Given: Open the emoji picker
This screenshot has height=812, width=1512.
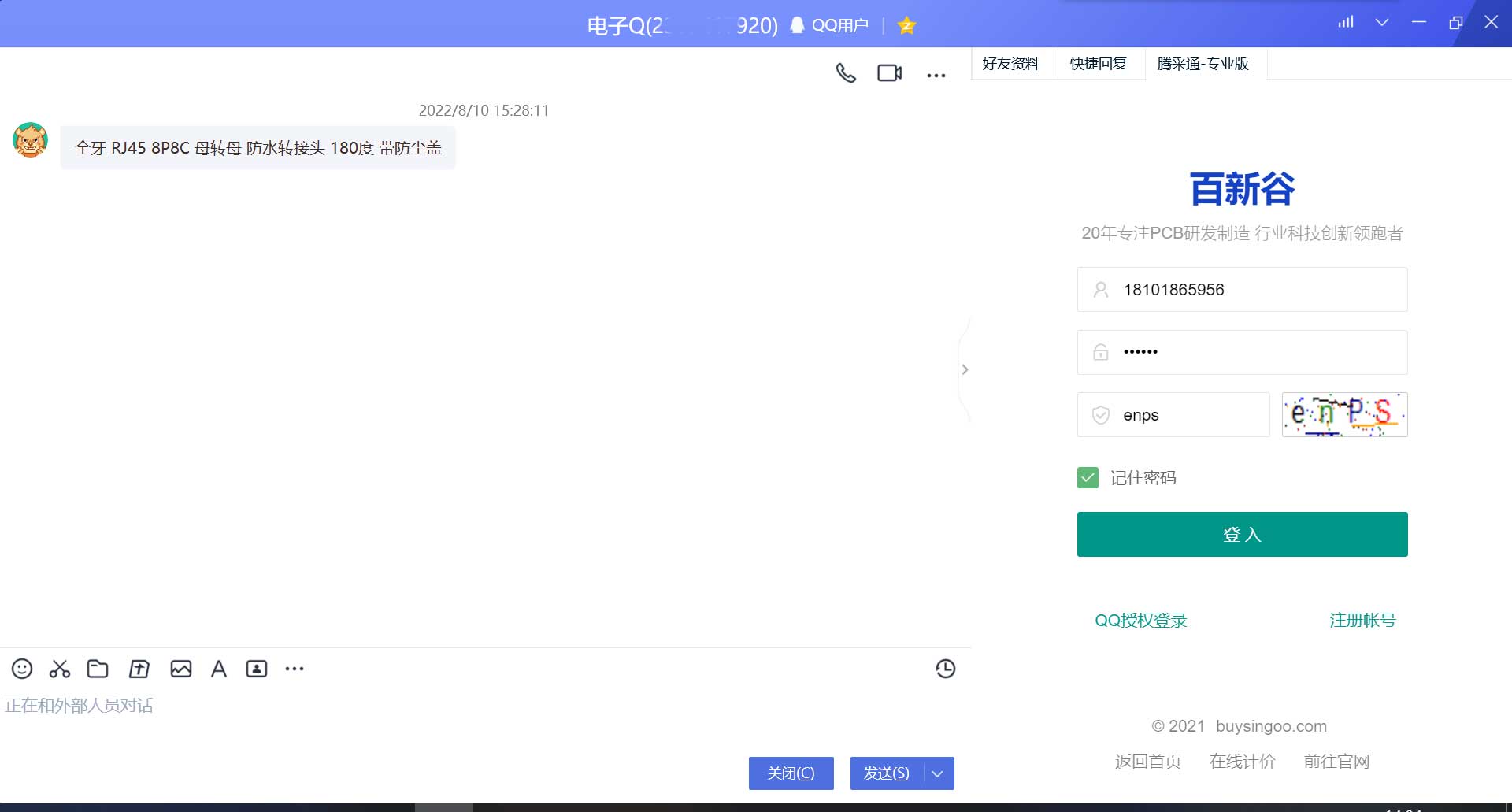Looking at the screenshot, I should click(x=21, y=668).
